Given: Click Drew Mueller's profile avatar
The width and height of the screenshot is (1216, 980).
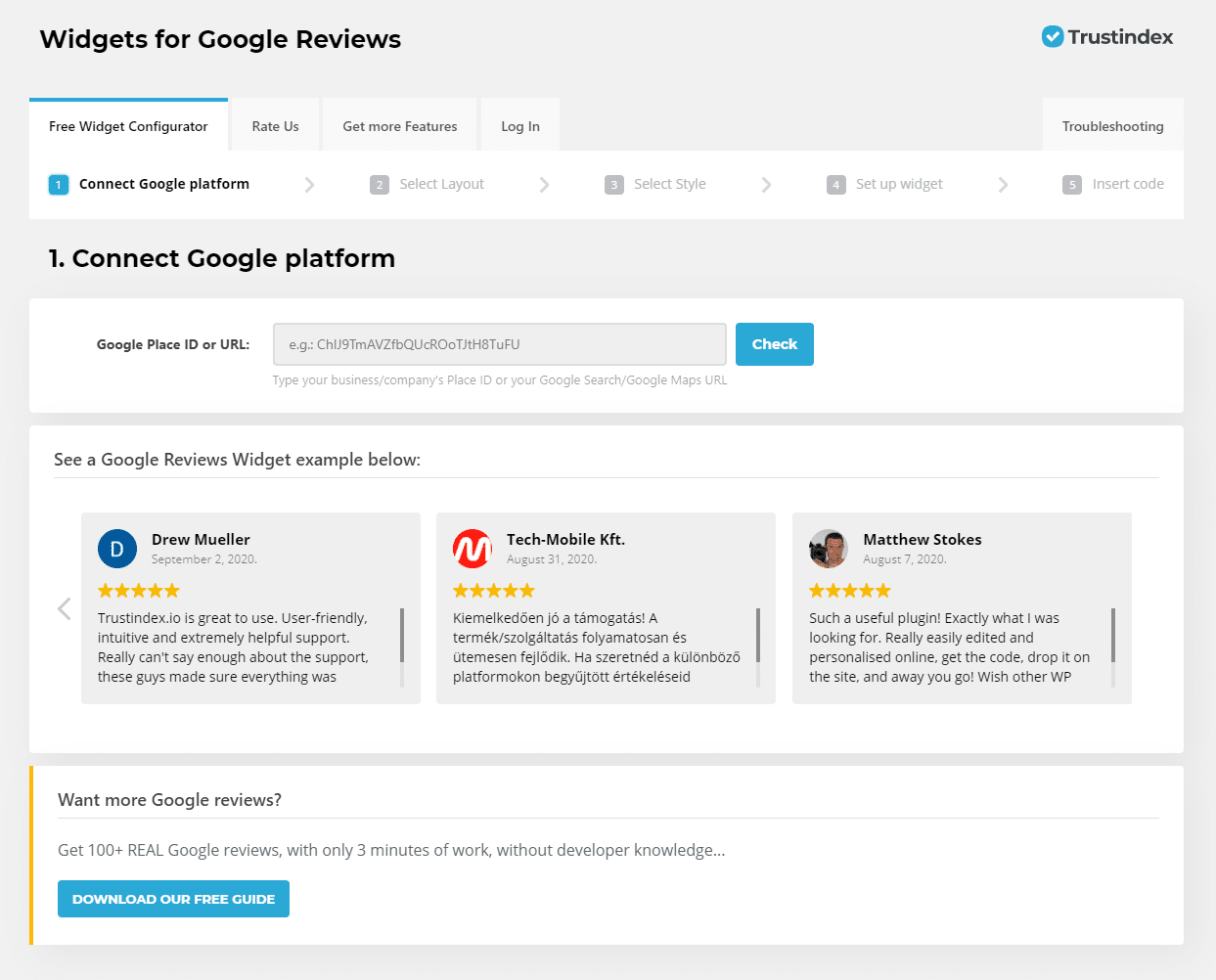Looking at the screenshot, I should click(117, 549).
